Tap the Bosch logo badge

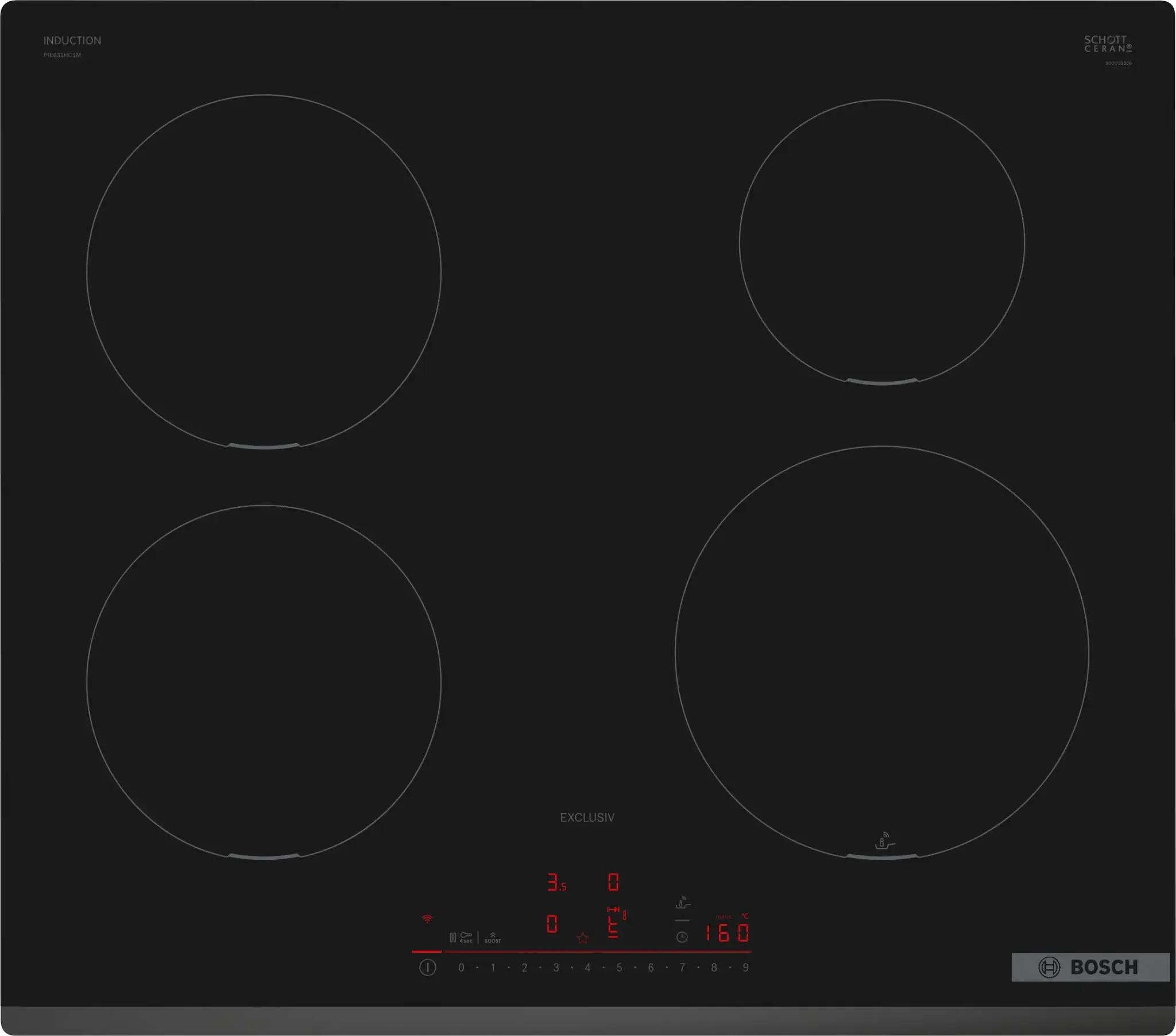[1090, 967]
